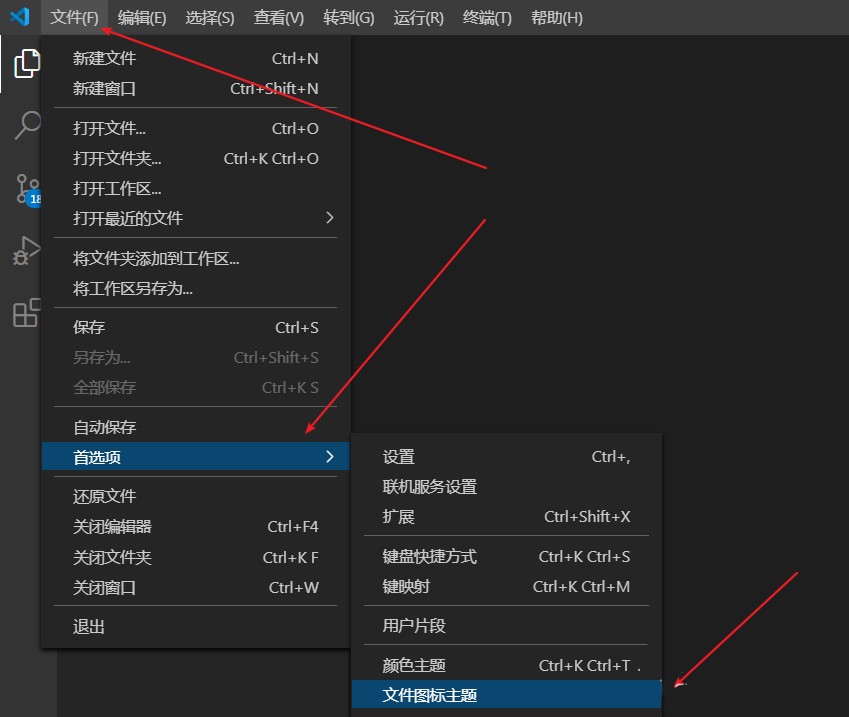Open 扩展 in the Preferences submenu
Viewport: 849px width, 717px height.
click(506, 517)
